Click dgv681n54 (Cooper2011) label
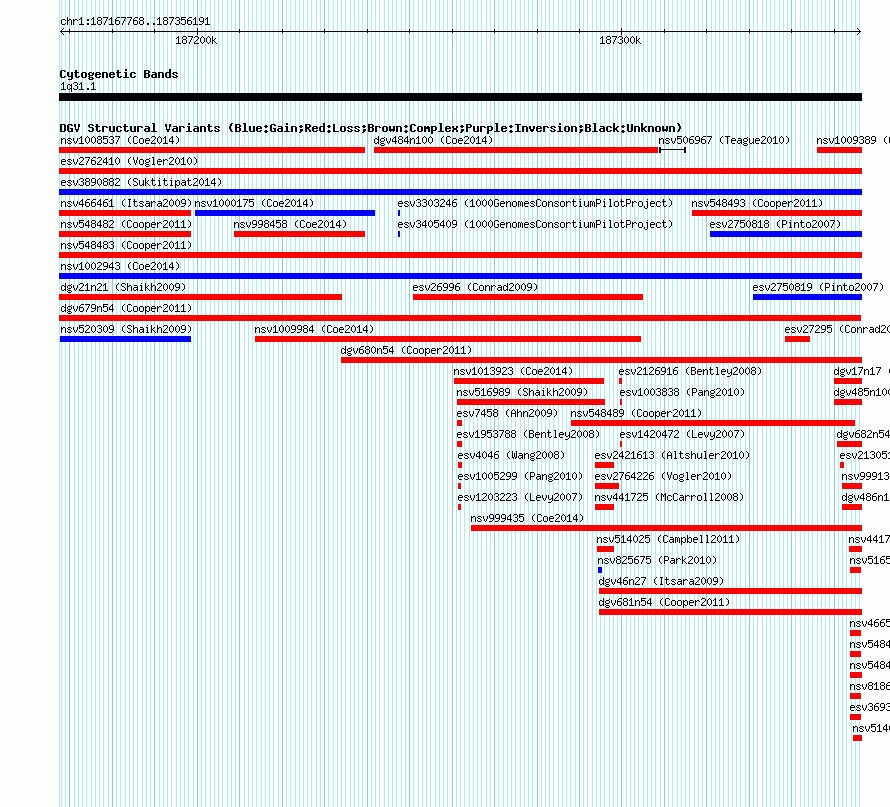The height and width of the screenshot is (807, 890). [x=664, y=602]
